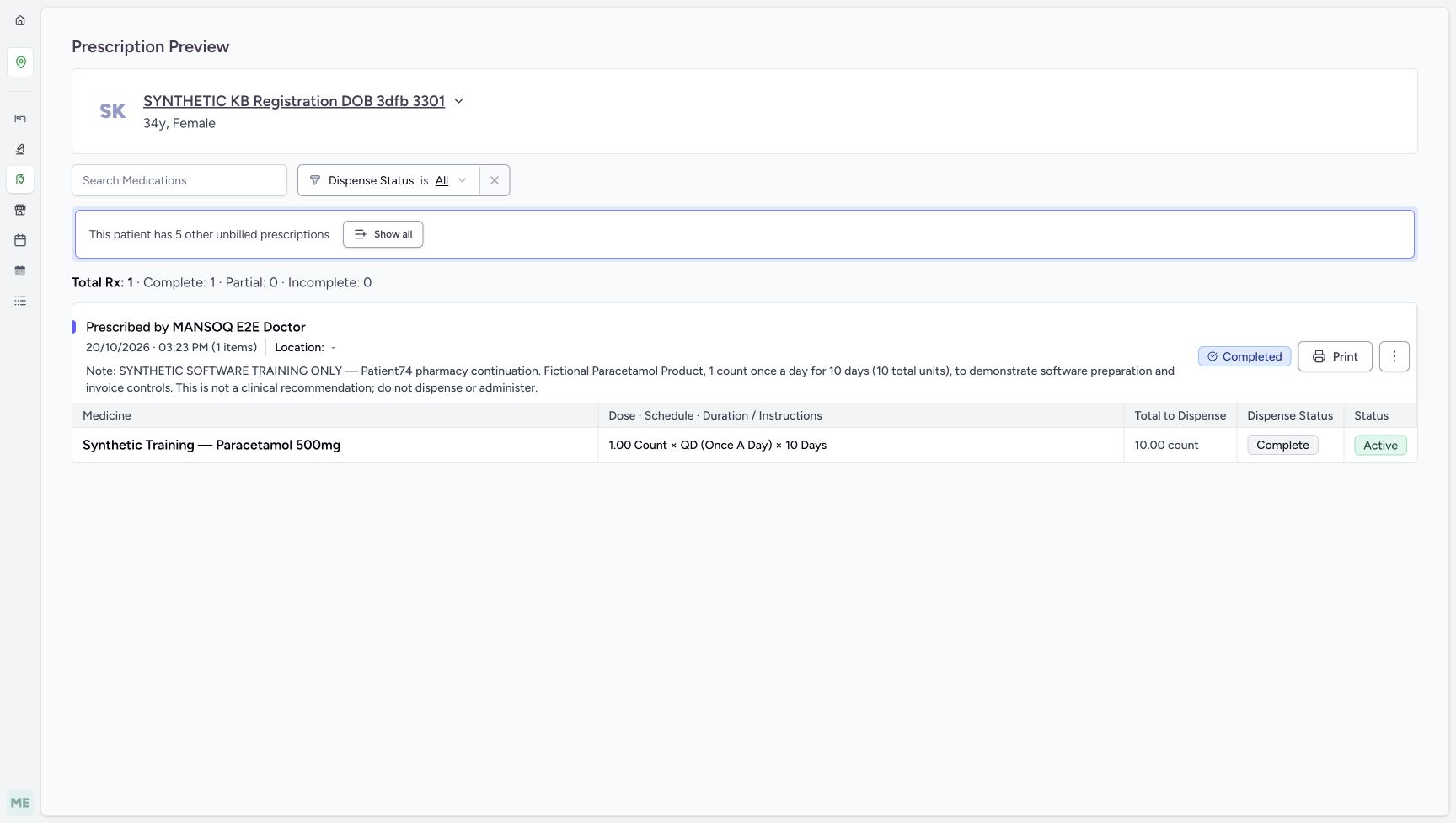Click the Dispense Status column header
The height and width of the screenshot is (823, 1456).
(1290, 415)
